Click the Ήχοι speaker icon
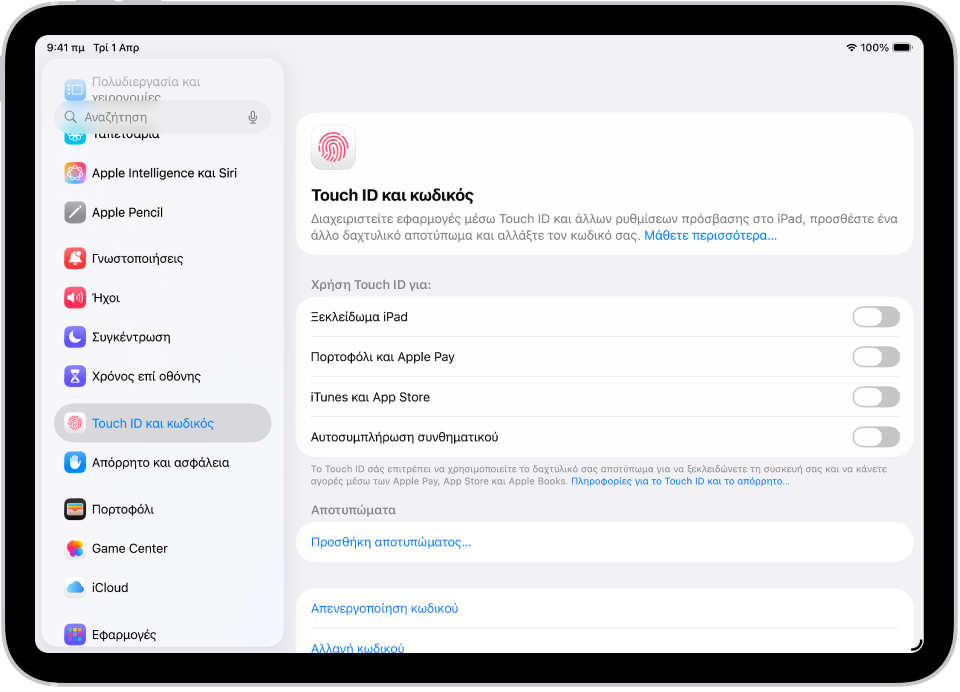 [75, 298]
